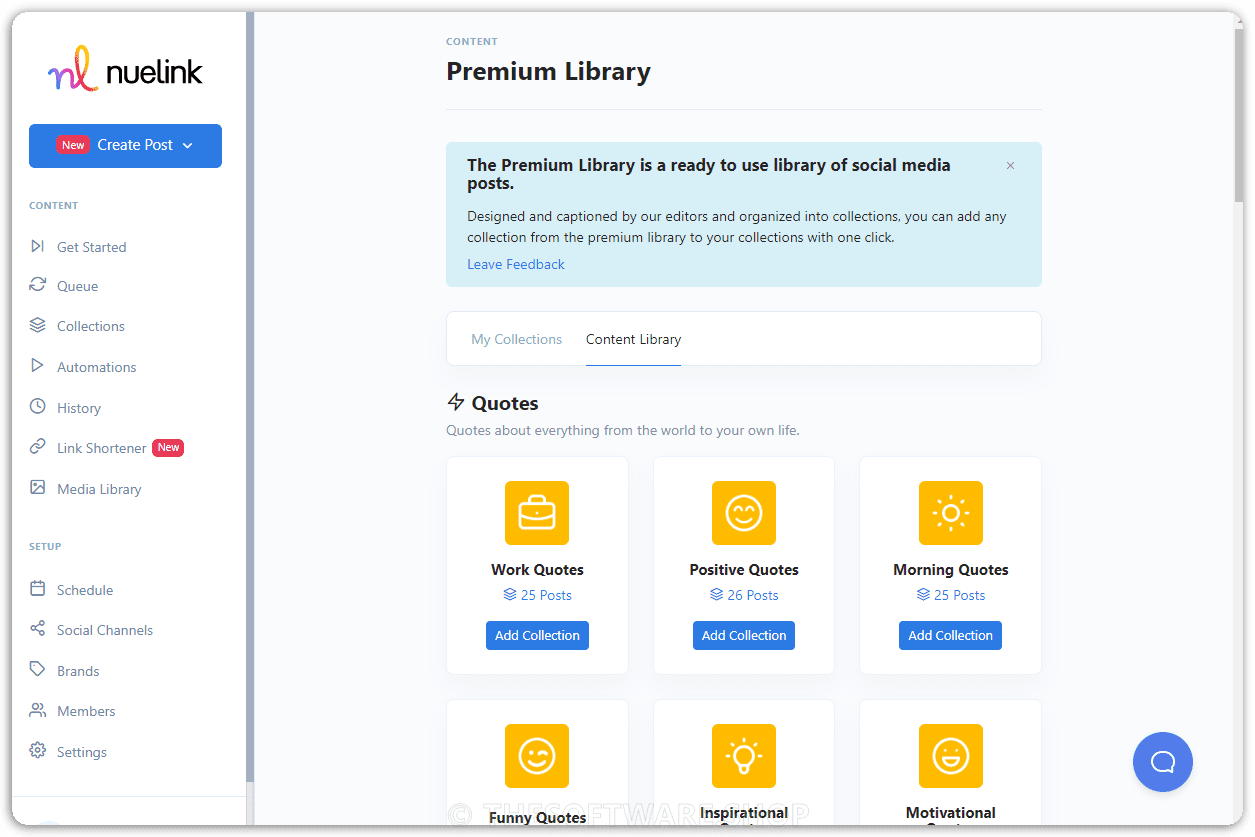The height and width of the screenshot is (837, 1255).
Task: Add the Positive Quotes collection
Action: pos(744,635)
